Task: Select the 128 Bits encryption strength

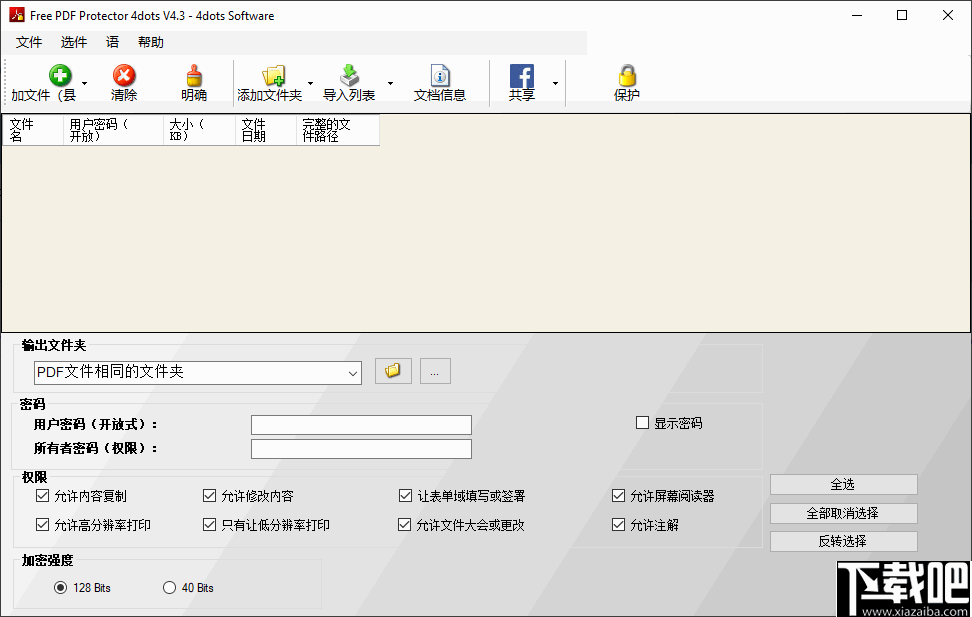Action: (x=60, y=588)
